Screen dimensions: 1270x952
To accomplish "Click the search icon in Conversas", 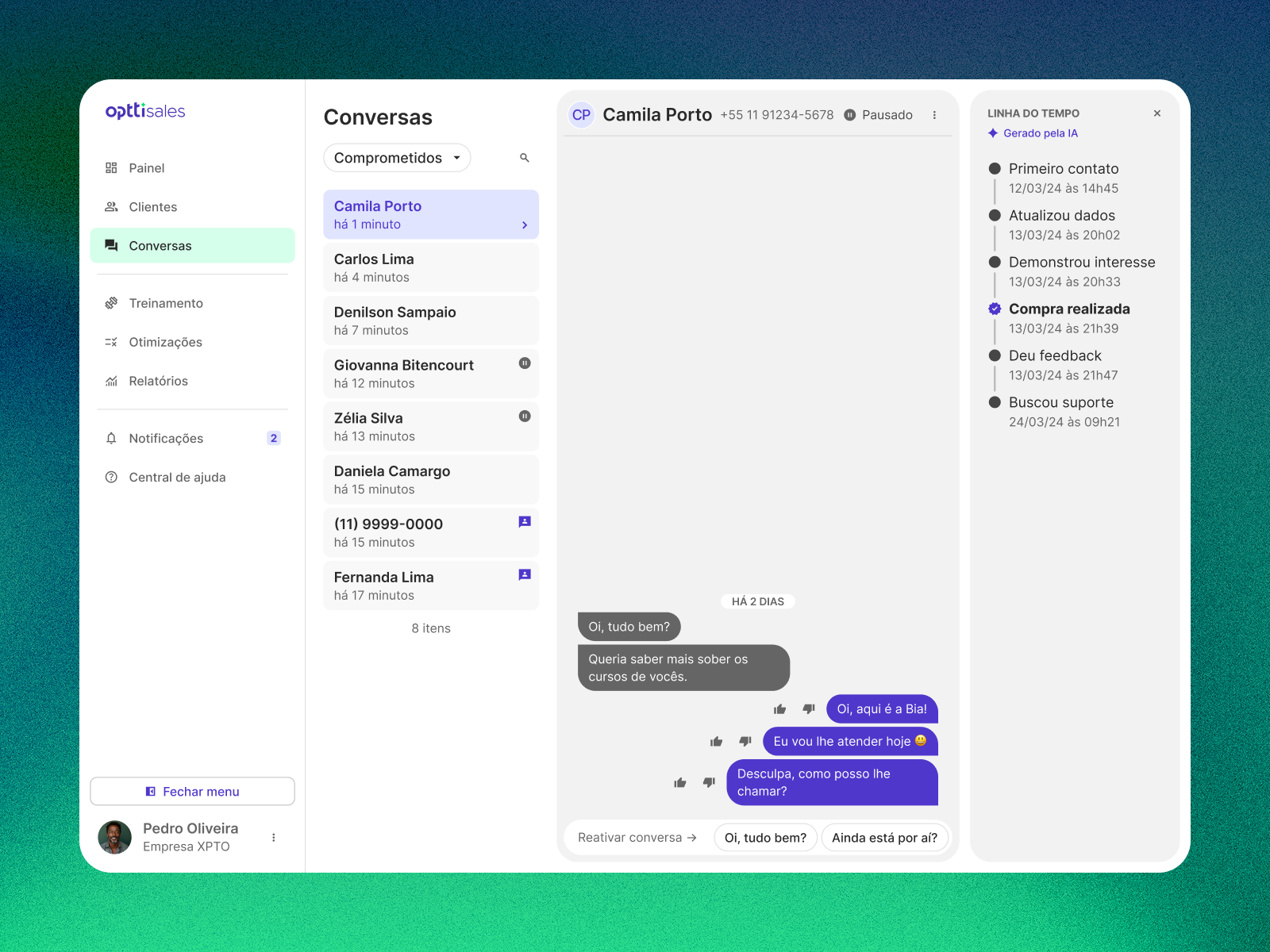I will pos(525,158).
